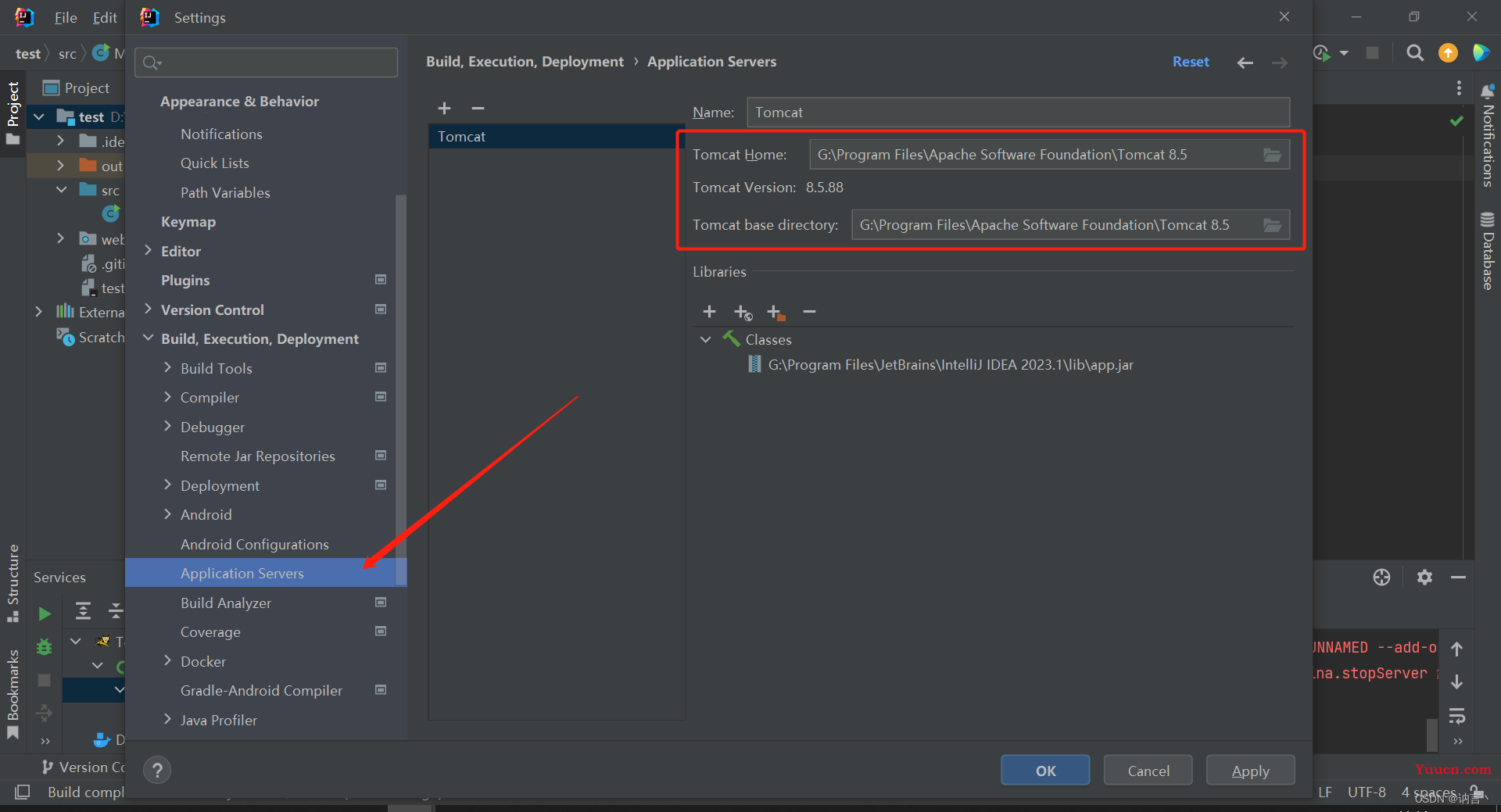Viewport: 1501px width, 812px height.
Task: Open the editor three-dots options menu
Action: (x=1459, y=88)
